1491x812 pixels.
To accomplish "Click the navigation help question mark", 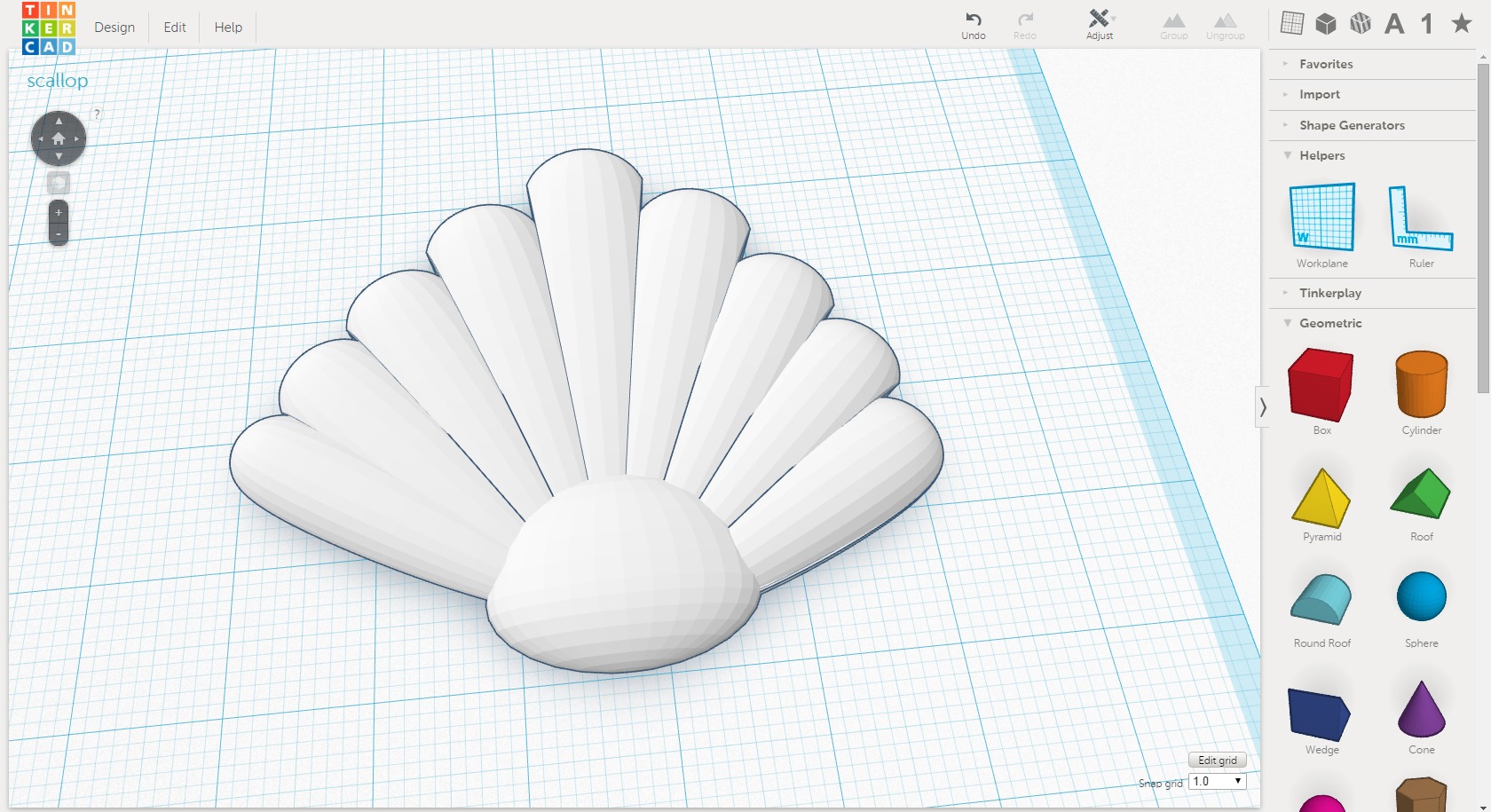I will tap(97, 114).
